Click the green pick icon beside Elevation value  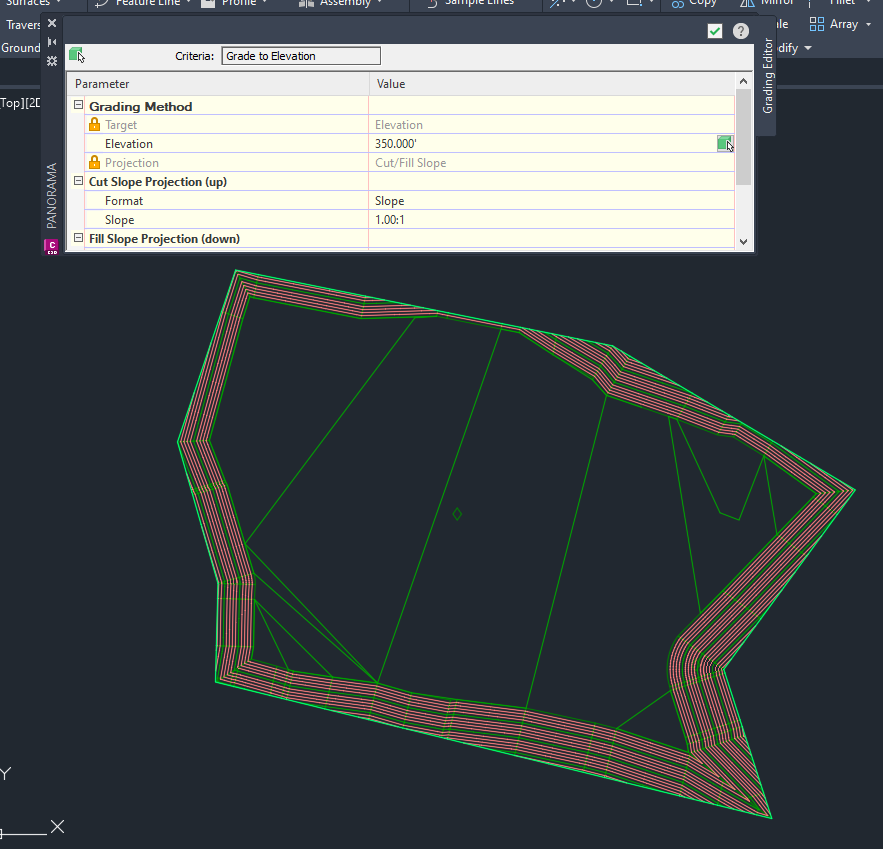[724, 143]
